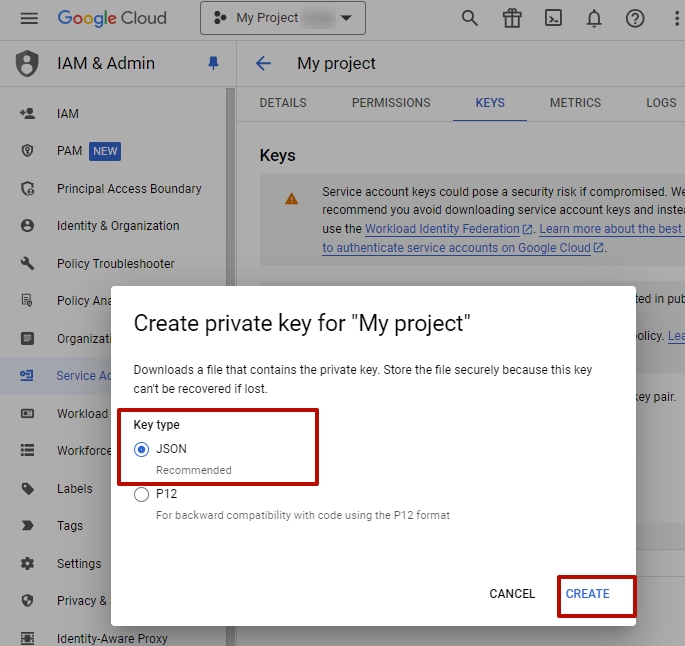Click the warning triangle icon

(x=291, y=199)
